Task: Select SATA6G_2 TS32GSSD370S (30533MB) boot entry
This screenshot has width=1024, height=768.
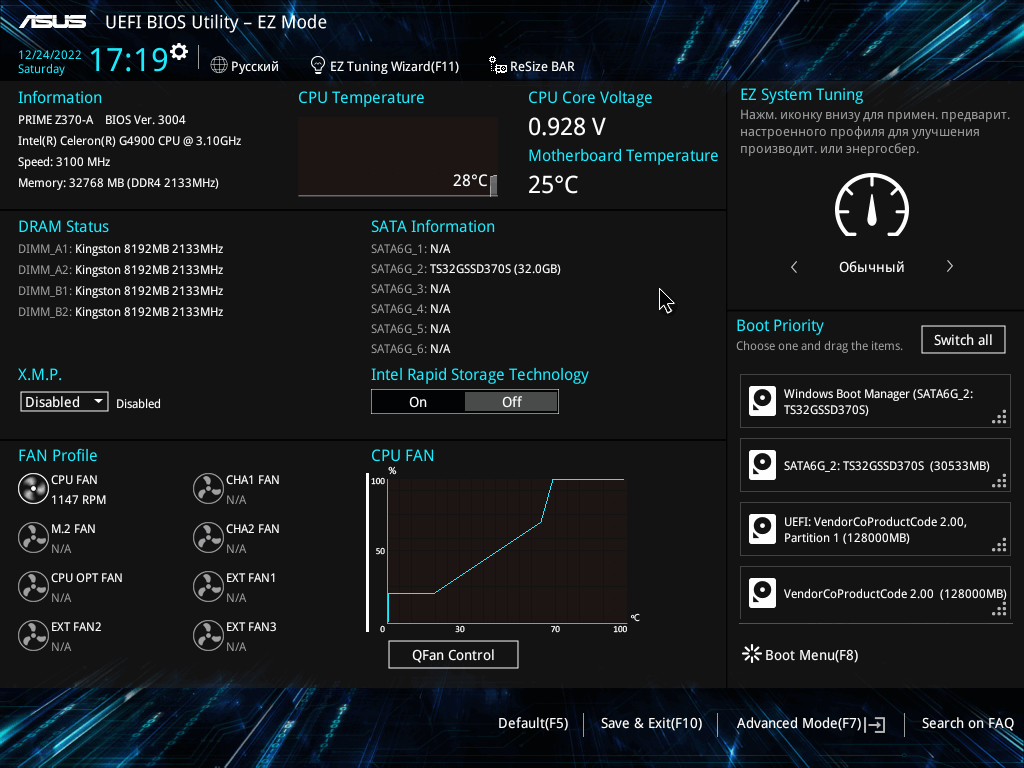Action: coord(875,465)
